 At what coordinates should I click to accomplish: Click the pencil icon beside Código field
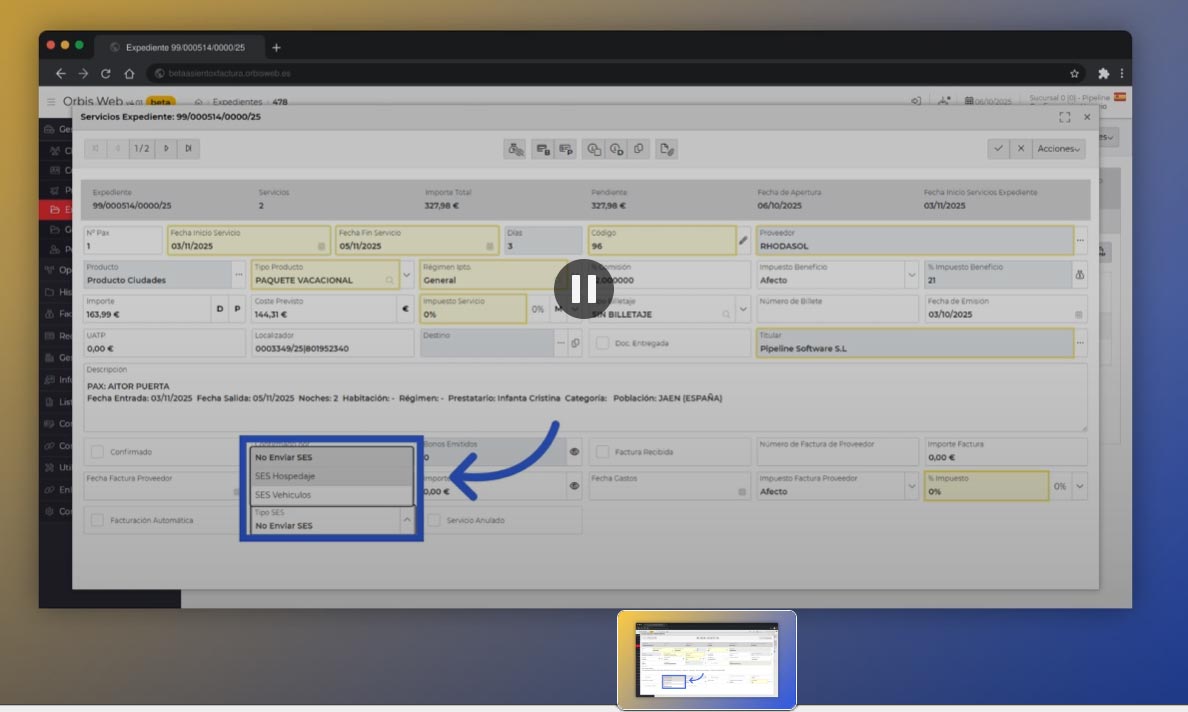tap(743, 240)
